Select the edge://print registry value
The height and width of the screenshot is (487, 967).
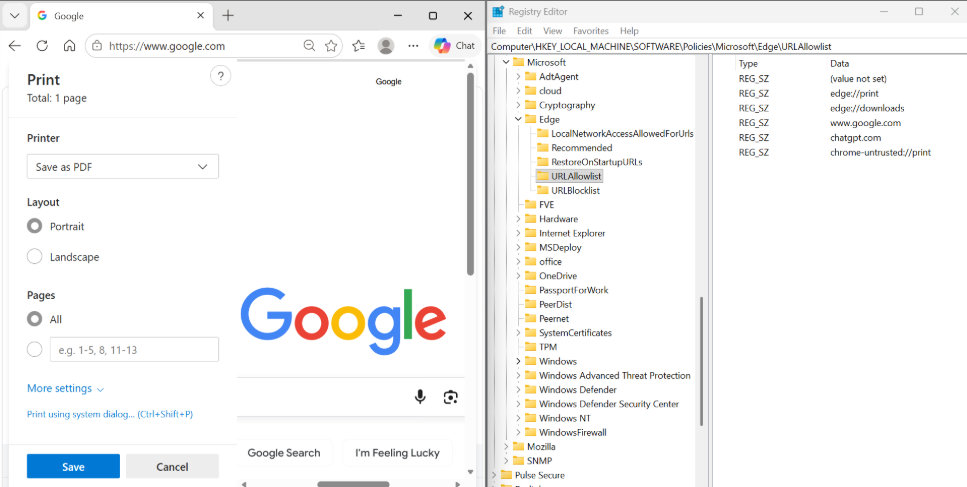pos(854,93)
